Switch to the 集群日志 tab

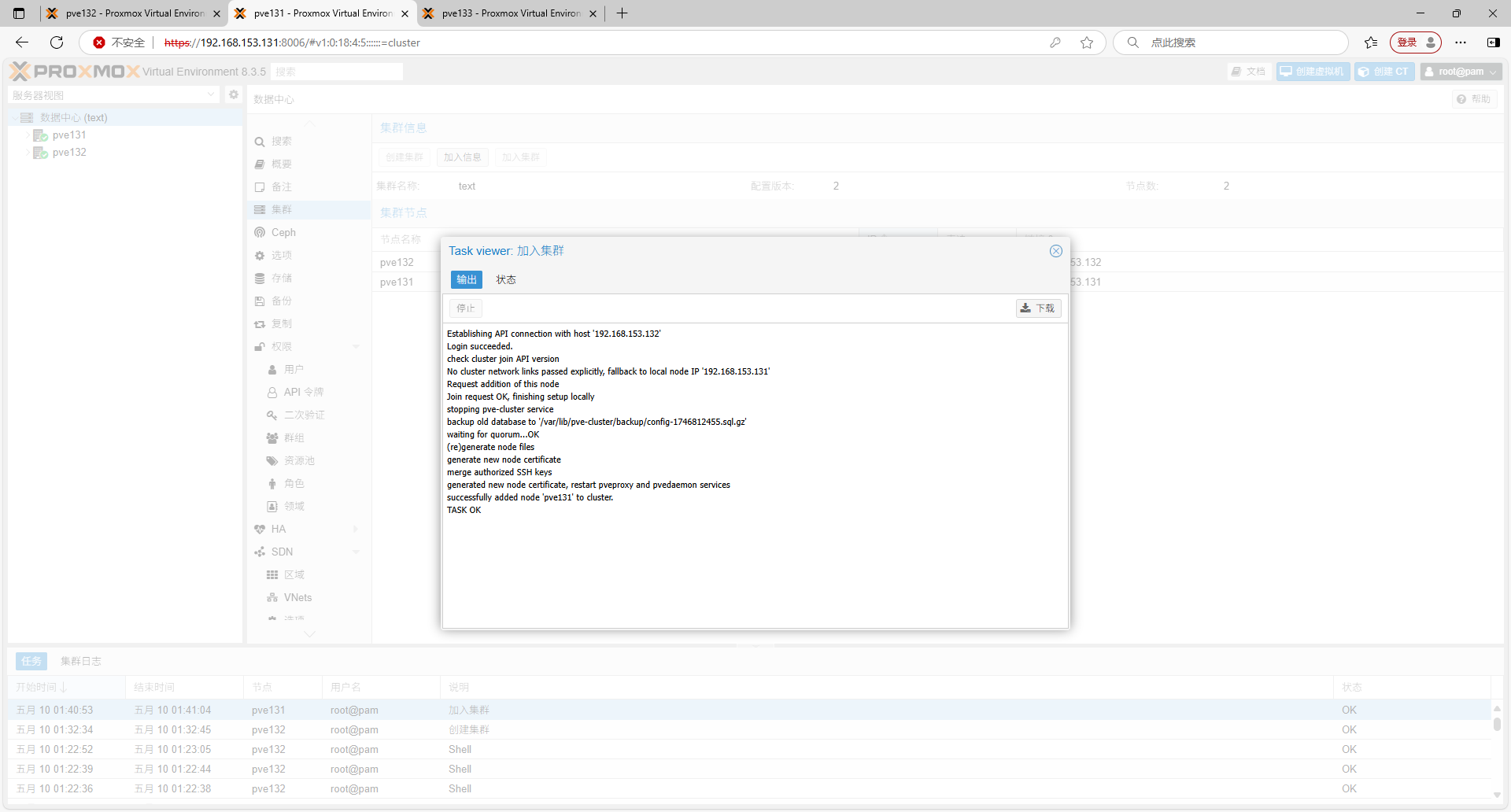click(x=81, y=662)
